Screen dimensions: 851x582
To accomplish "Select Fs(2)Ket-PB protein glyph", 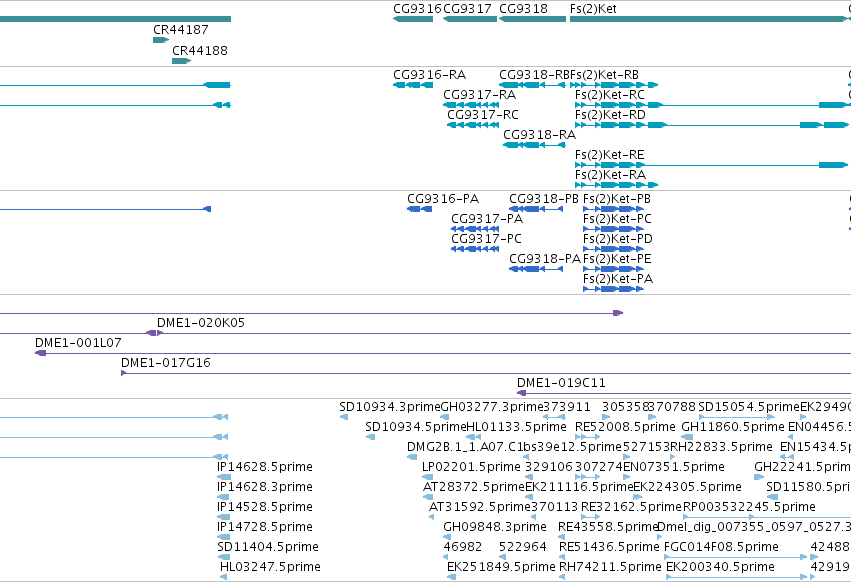I will [x=613, y=209].
